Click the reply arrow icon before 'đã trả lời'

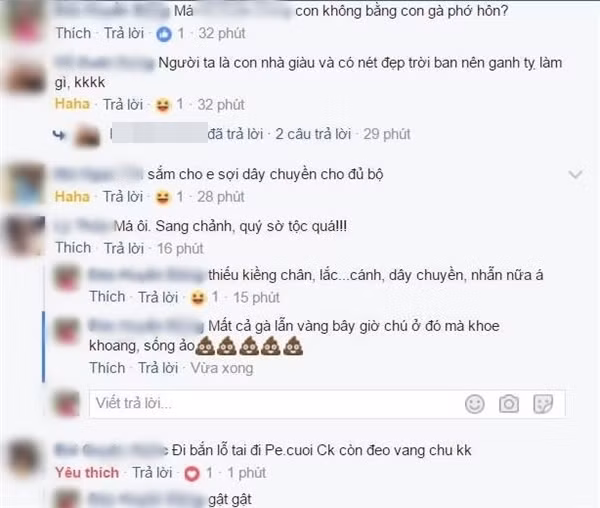coord(59,135)
